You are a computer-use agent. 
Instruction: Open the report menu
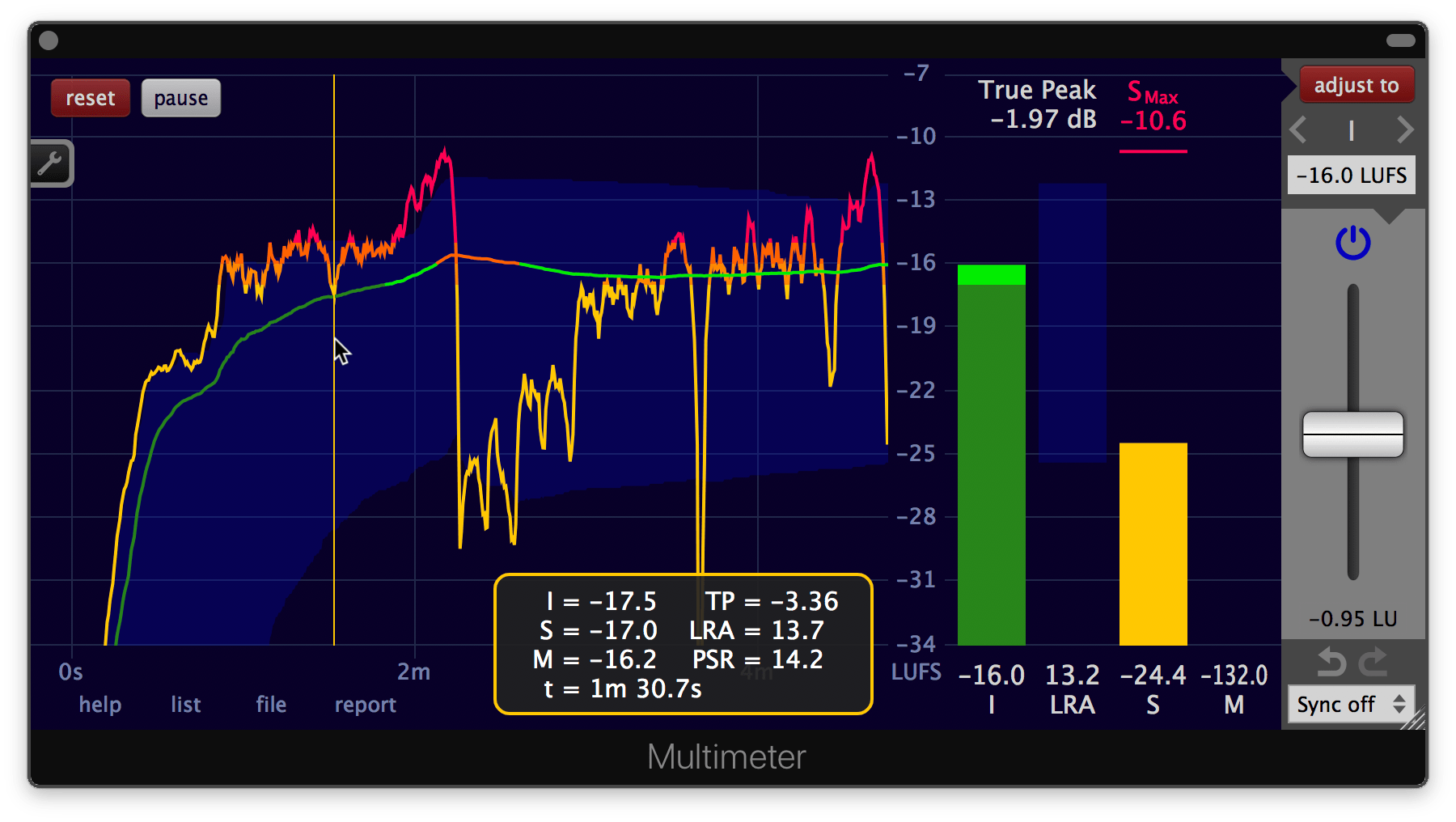366,705
